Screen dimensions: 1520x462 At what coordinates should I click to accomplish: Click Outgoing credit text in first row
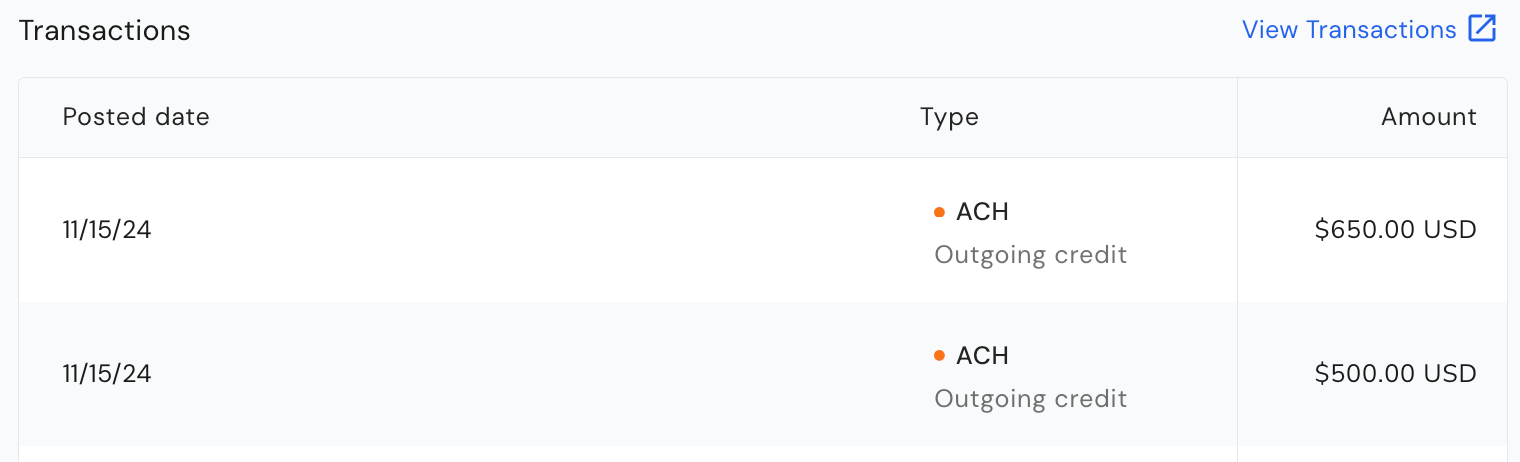[1031, 255]
